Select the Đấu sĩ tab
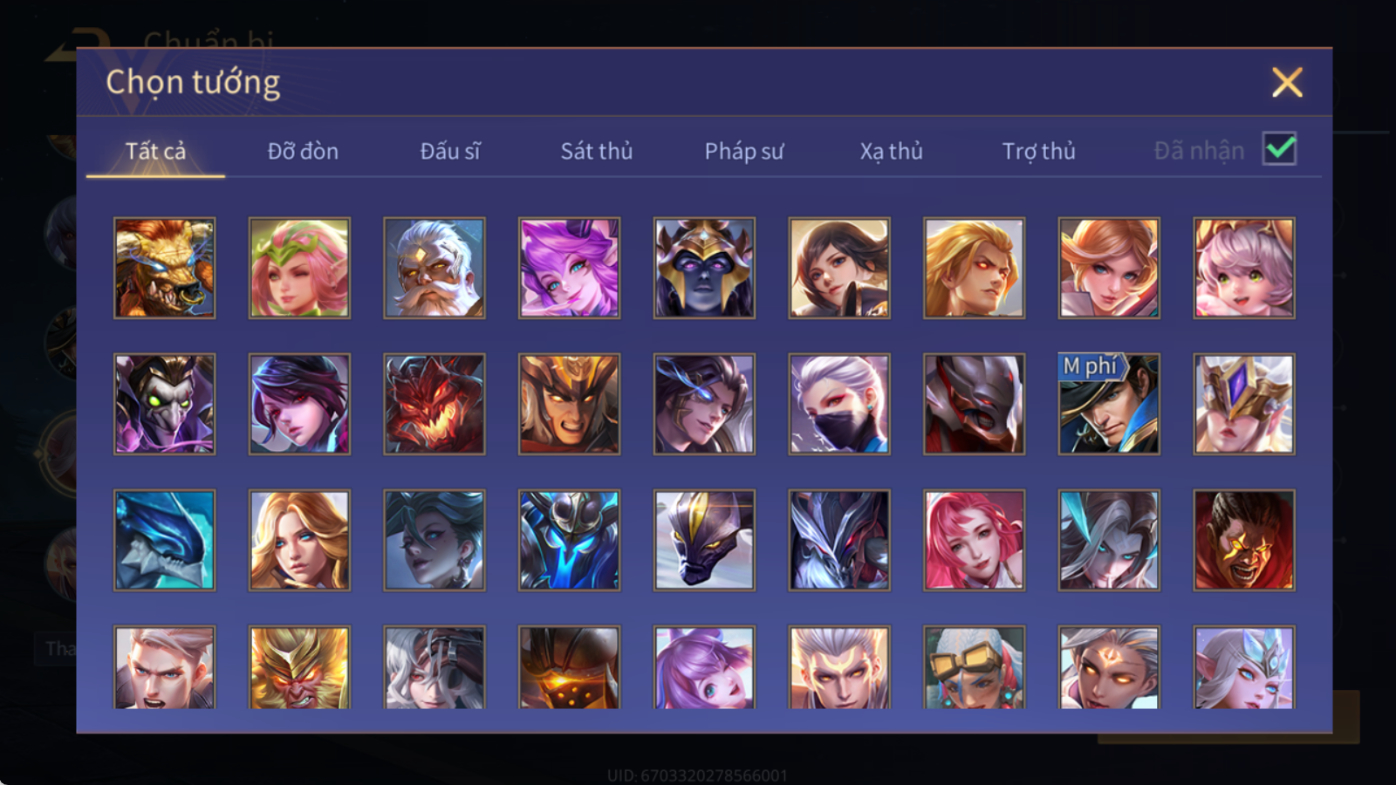The image size is (1396, 785). point(450,151)
